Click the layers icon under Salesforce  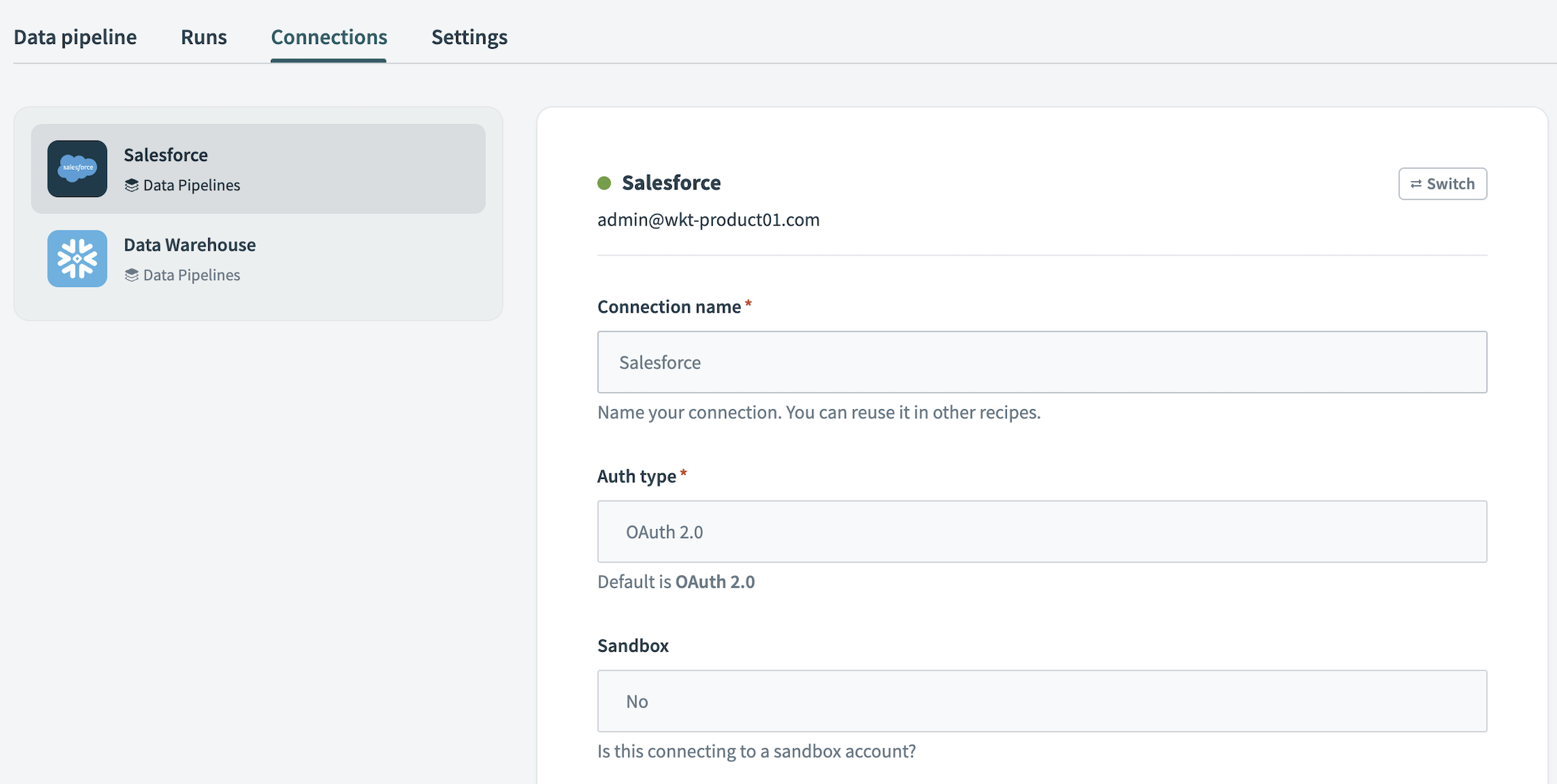(131, 185)
